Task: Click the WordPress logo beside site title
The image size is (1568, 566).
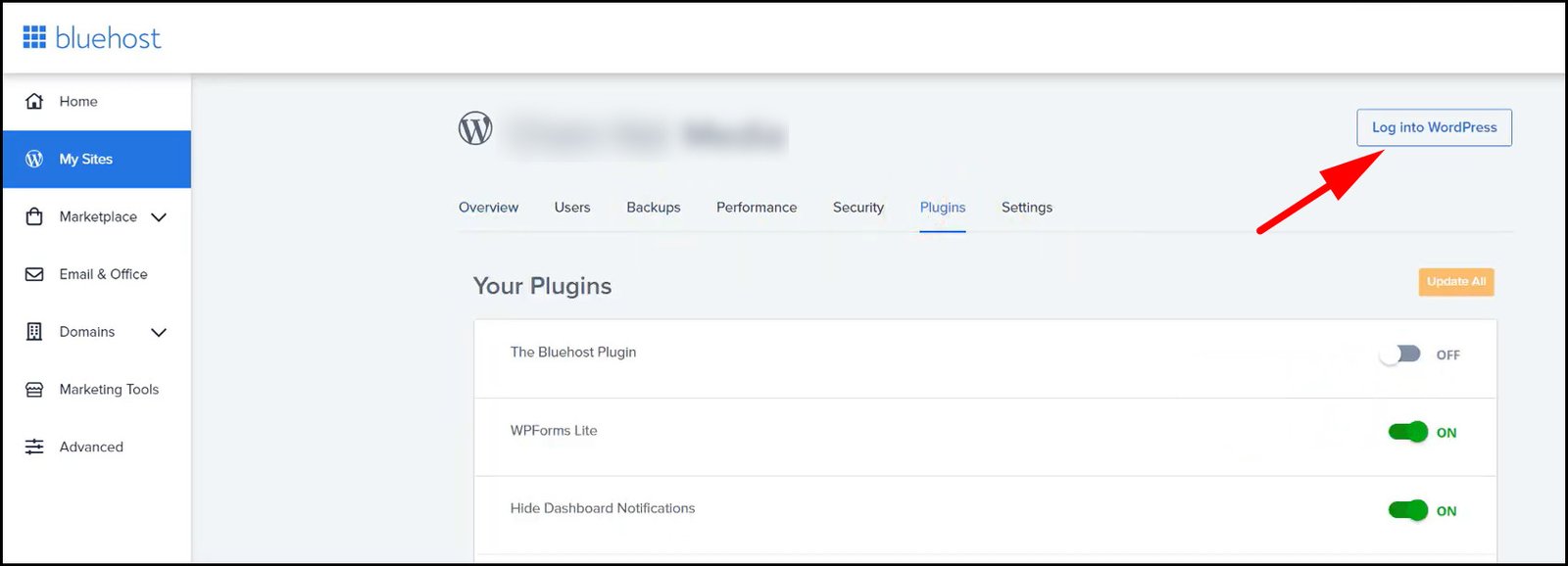Action: coord(475,128)
